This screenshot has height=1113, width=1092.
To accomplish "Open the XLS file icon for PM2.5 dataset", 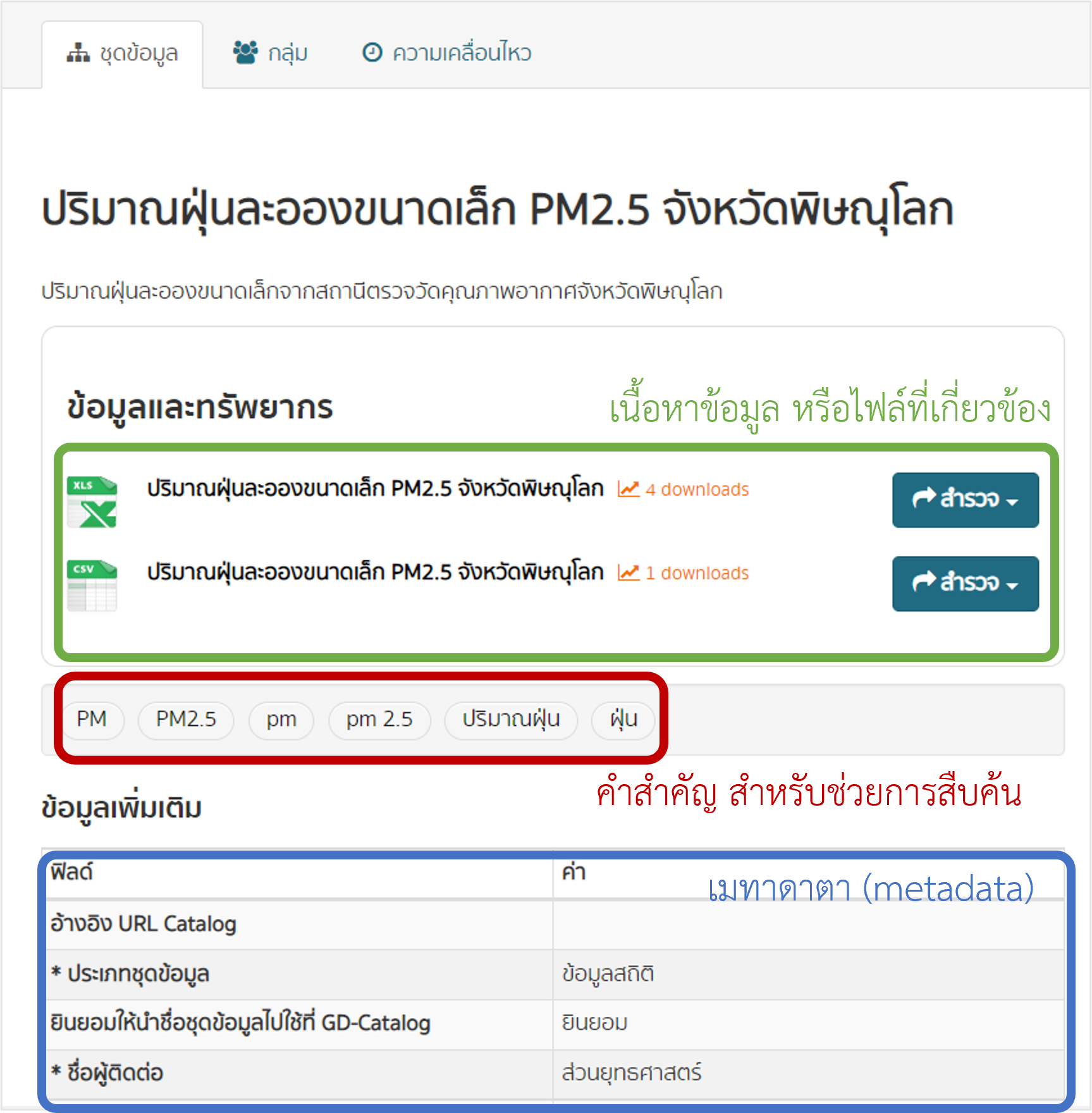I will 93,501.
